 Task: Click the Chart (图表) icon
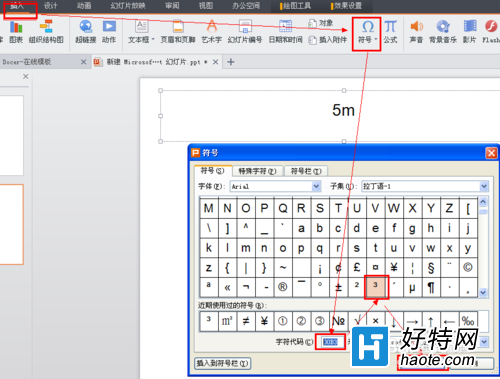point(16,32)
